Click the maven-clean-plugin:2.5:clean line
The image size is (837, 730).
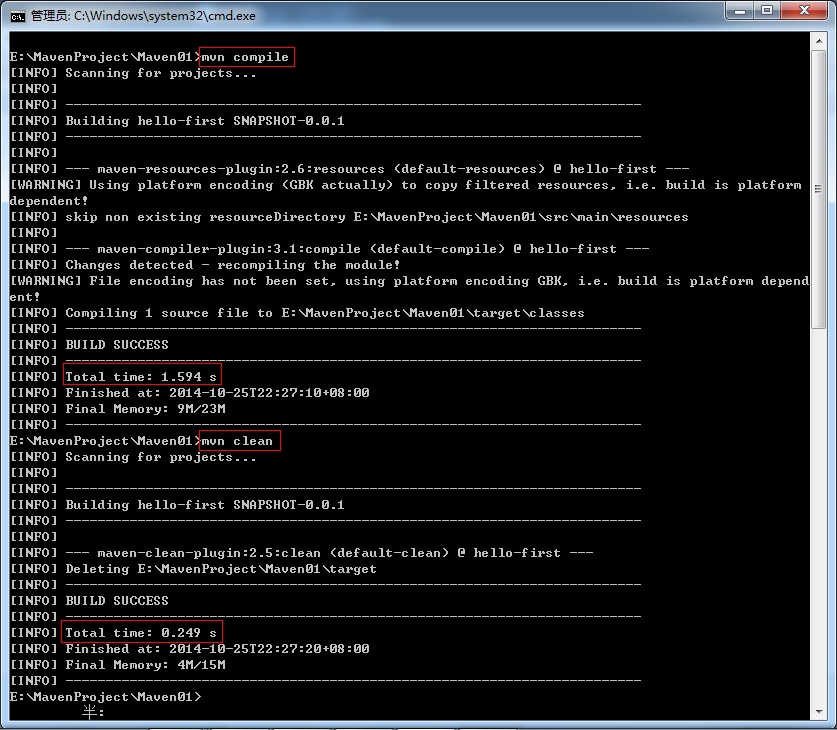tap(302, 553)
